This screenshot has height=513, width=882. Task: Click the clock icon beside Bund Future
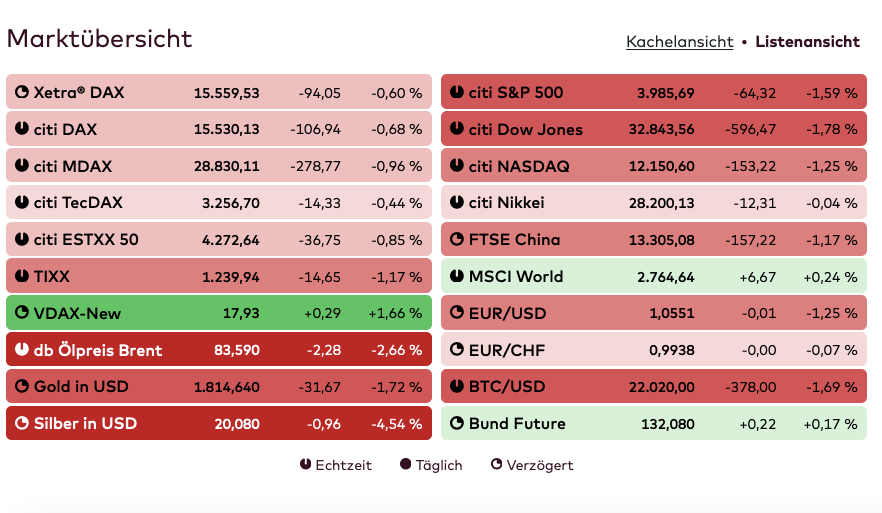click(457, 424)
